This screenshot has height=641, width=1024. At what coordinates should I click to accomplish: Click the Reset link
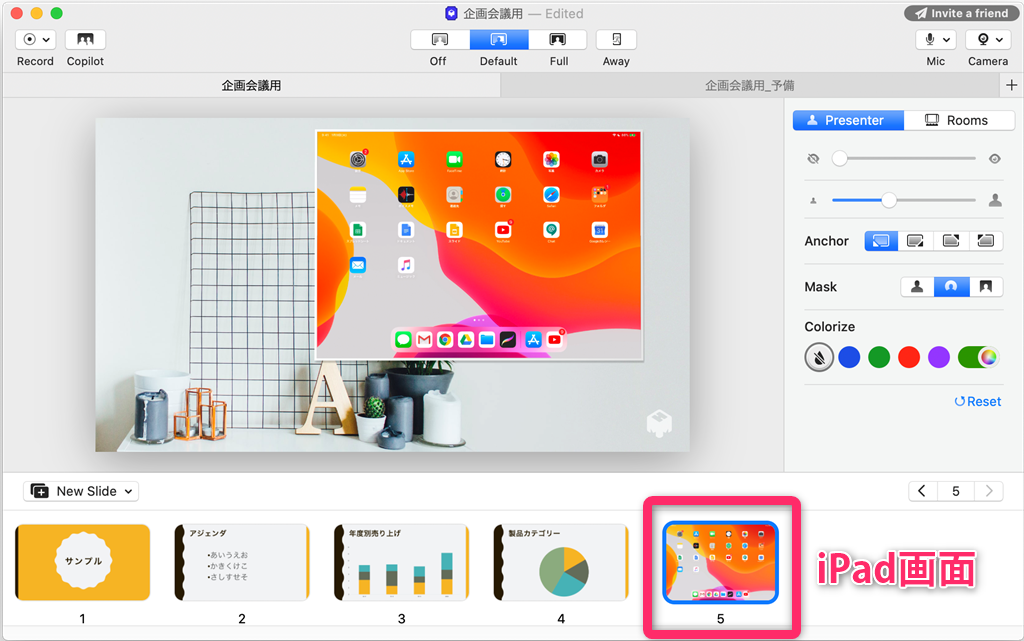click(x=978, y=401)
